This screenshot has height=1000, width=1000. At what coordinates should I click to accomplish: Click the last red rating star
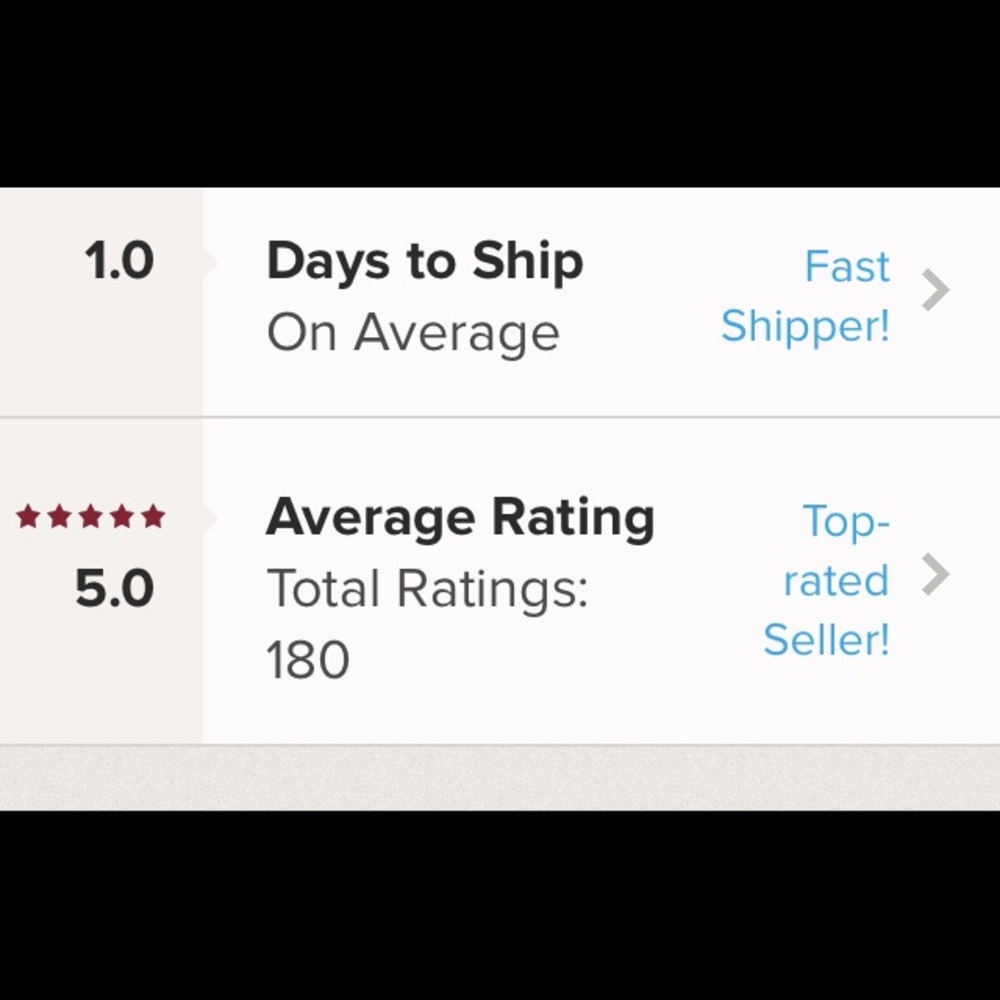153,516
